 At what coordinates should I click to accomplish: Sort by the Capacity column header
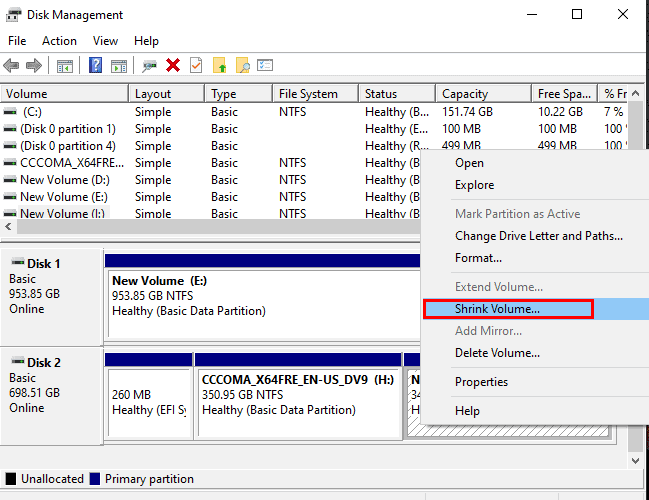(483, 94)
